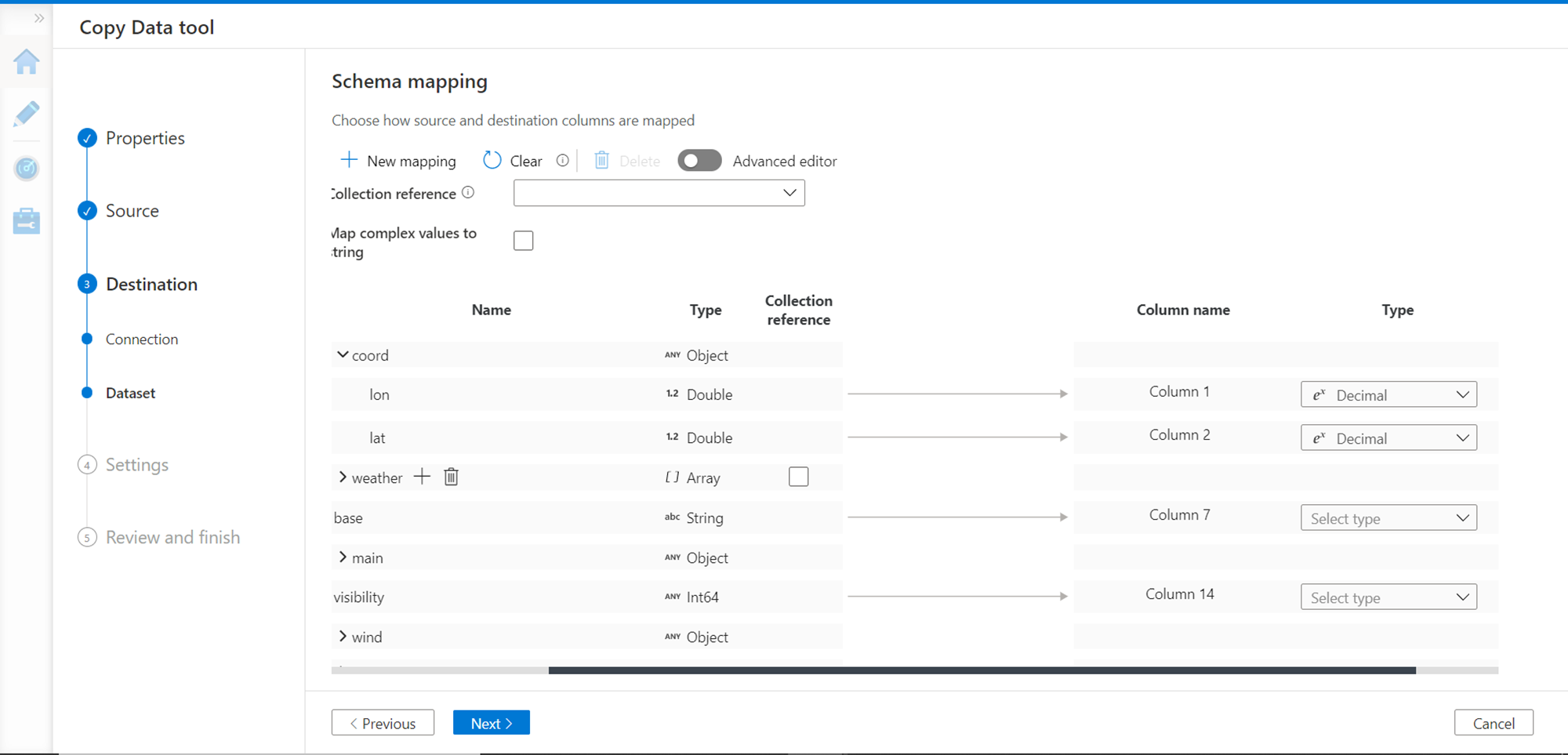Click the Cancel button
The image size is (1568, 755).
pyautogui.click(x=1494, y=723)
